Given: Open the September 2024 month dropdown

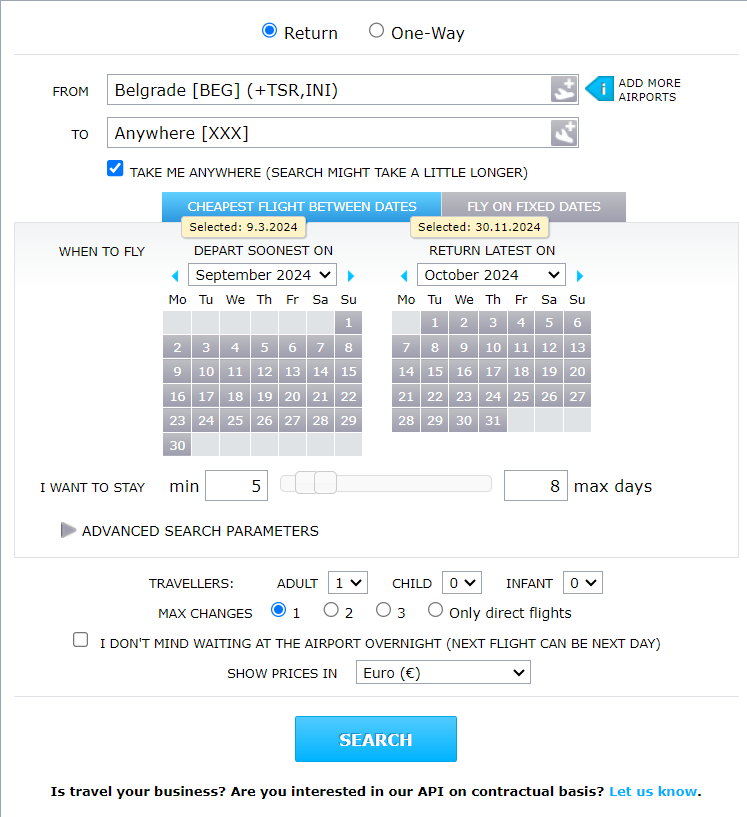Looking at the screenshot, I should click(263, 275).
